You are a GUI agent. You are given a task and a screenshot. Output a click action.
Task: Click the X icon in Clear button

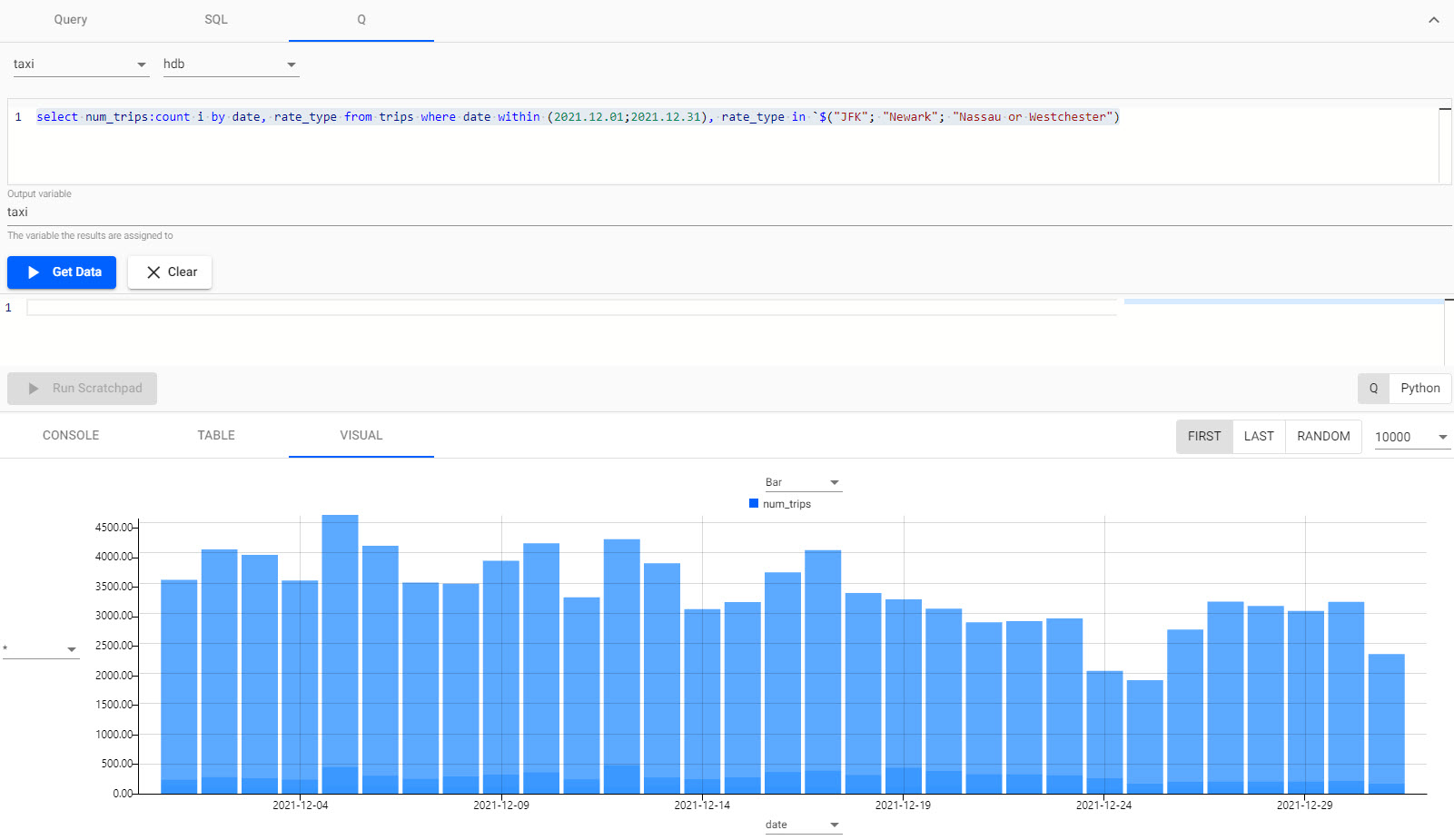tap(153, 272)
